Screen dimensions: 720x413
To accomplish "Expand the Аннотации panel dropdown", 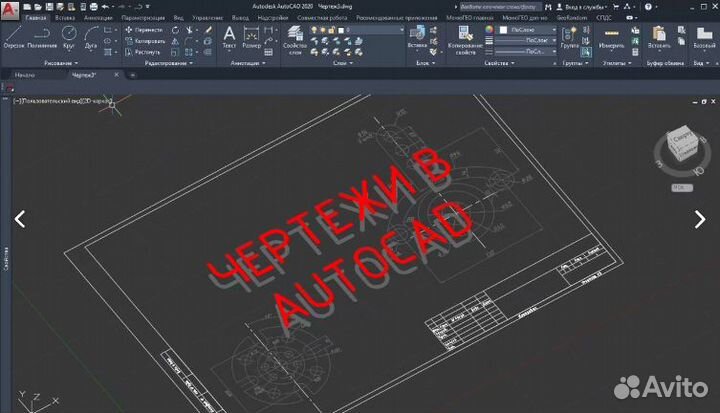I will point(248,63).
